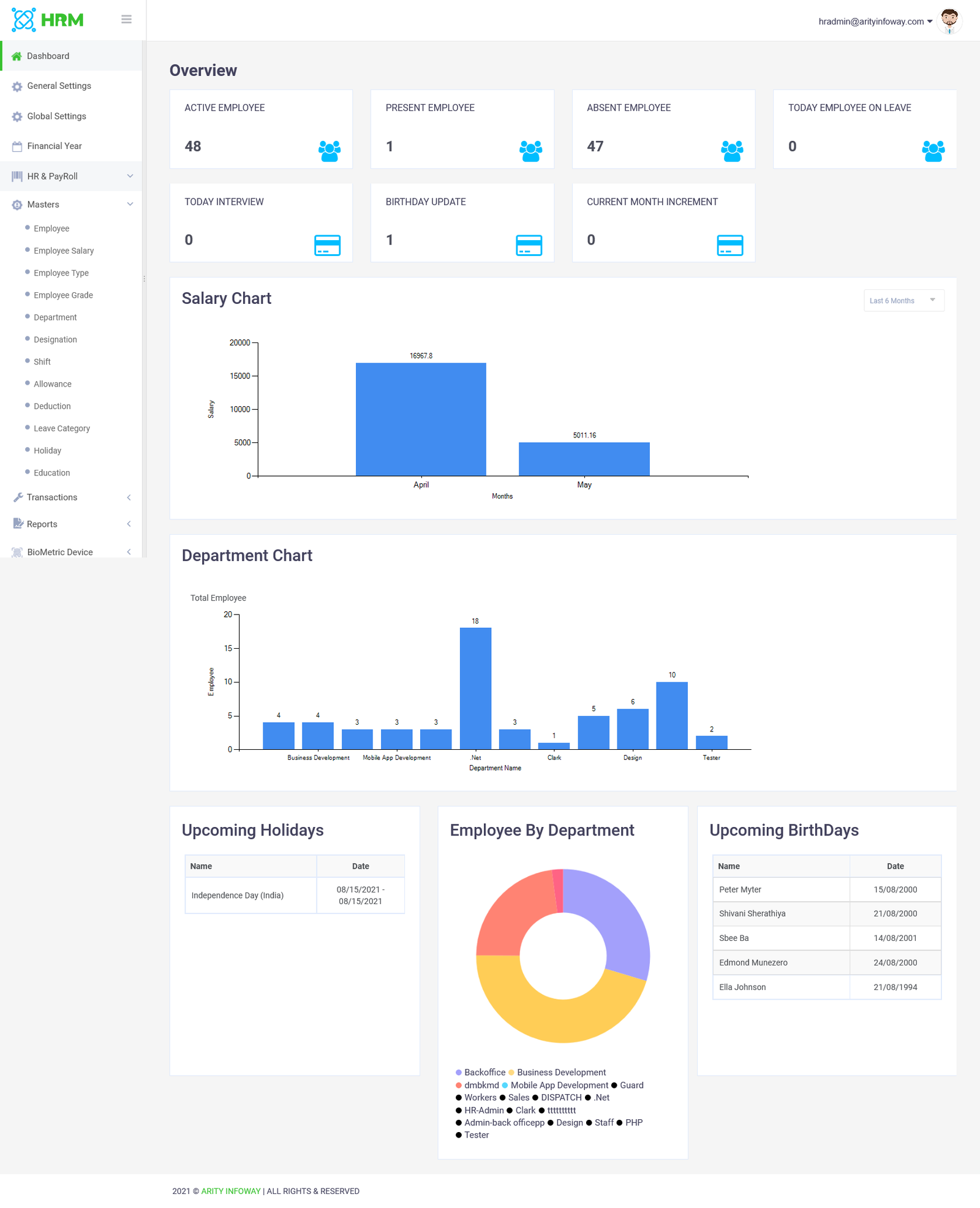Select Employee Salary under Masters

pyautogui.click(x=64, y=251)
